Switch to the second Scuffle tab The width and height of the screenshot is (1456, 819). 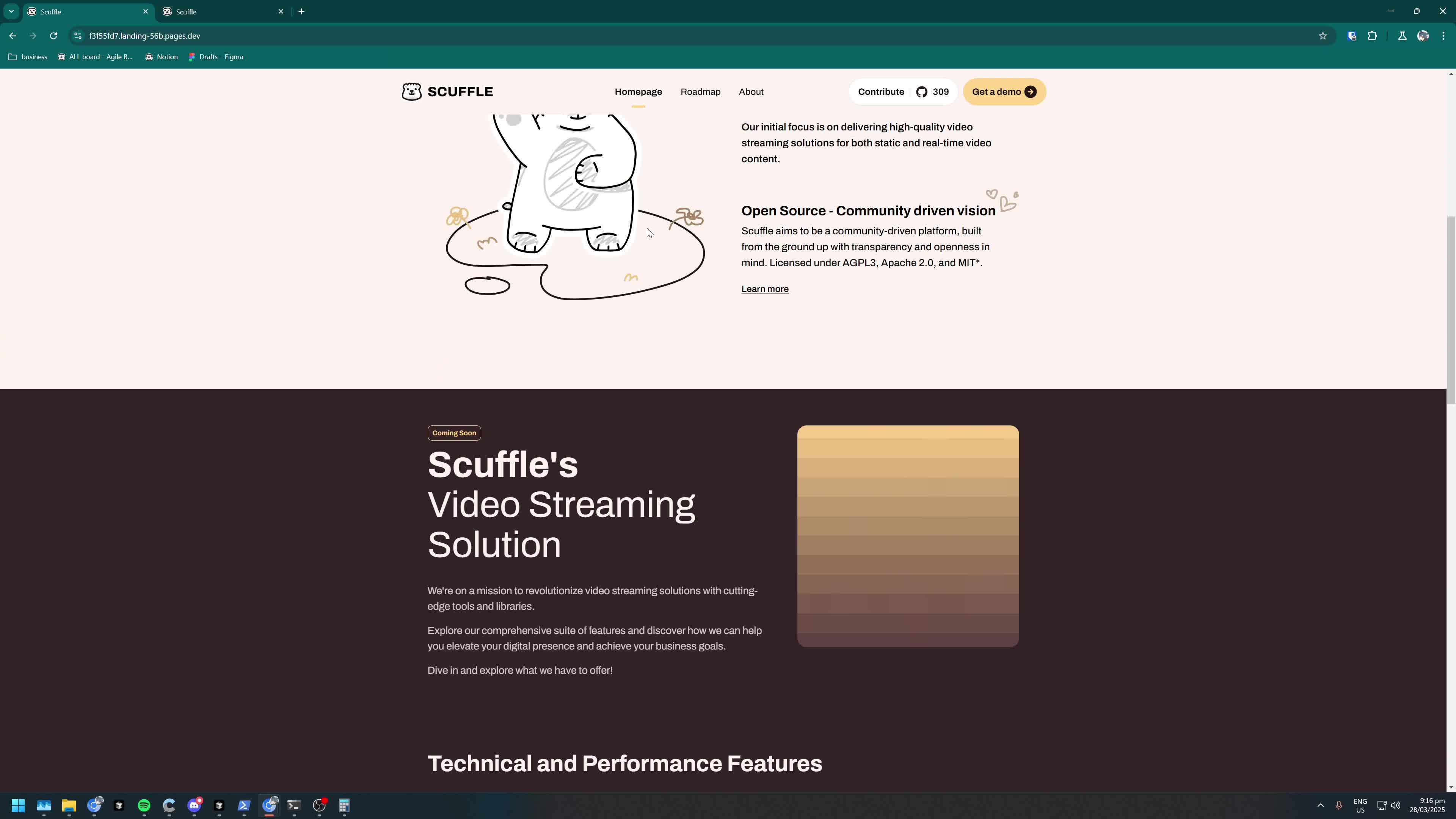click(x=223, y=11)
